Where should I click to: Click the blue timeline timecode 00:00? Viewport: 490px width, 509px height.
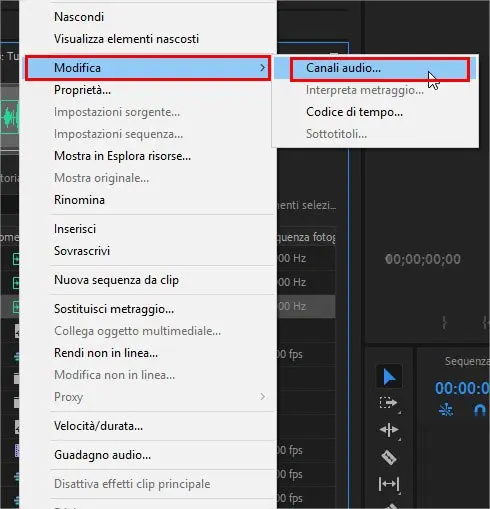(x=462, y=388)
